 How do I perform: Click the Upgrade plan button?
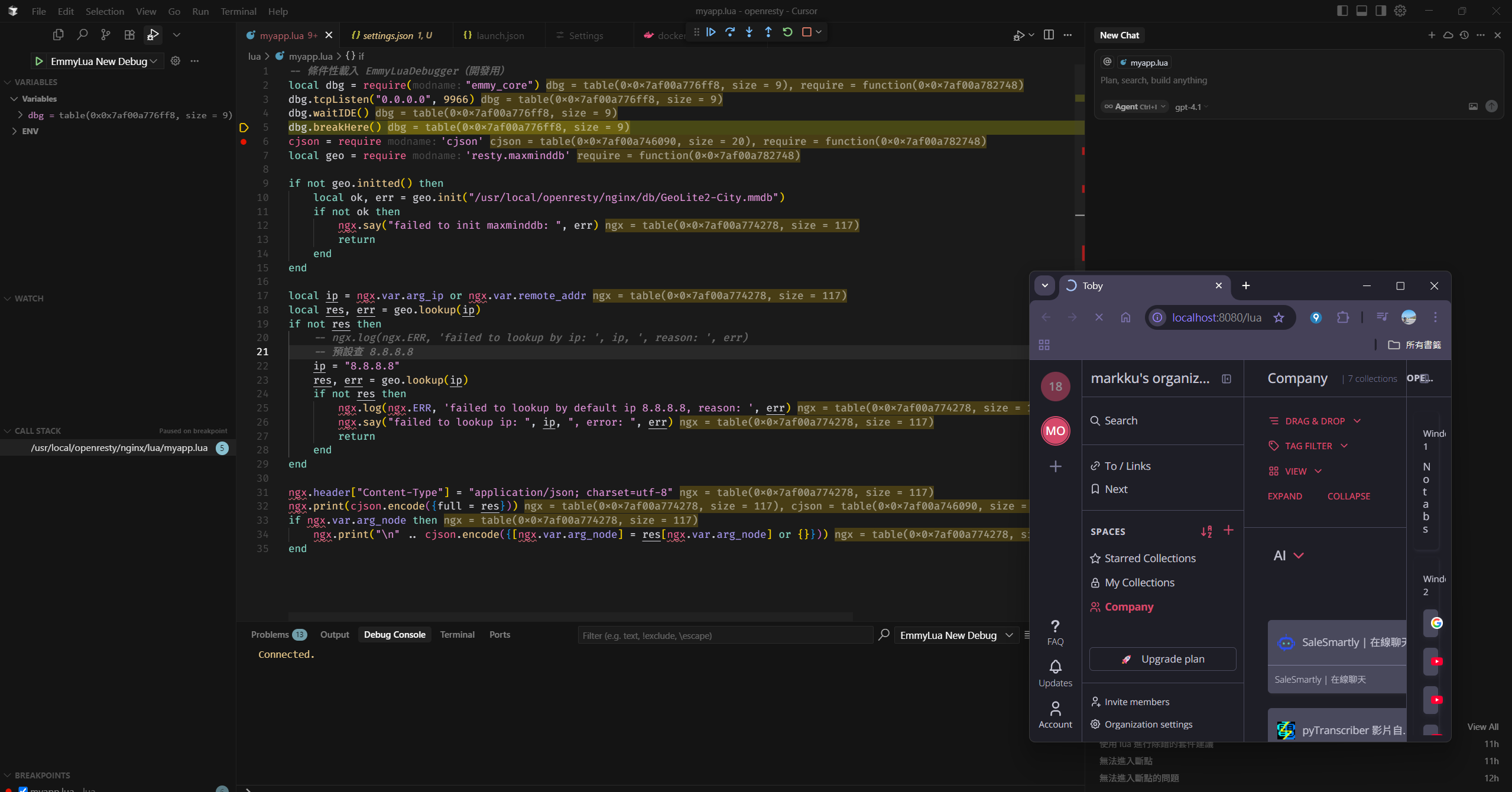point(1162,659)
